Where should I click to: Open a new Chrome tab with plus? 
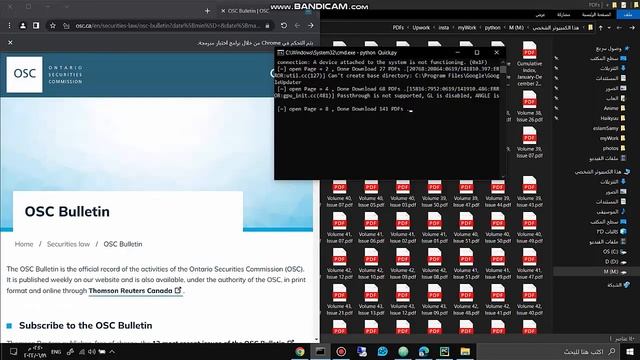(207, 11)
